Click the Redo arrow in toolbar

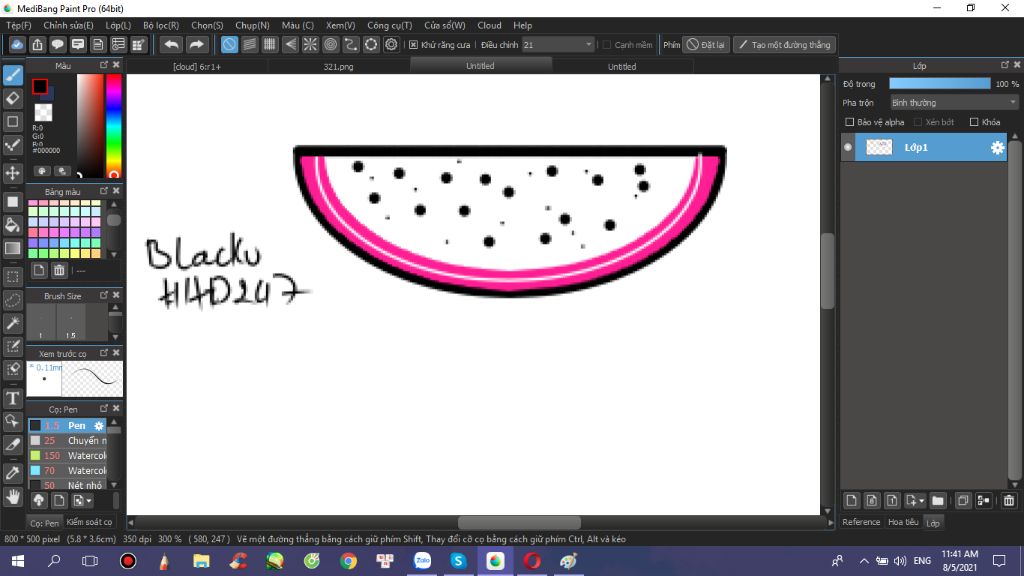click(x=196, y=44)
